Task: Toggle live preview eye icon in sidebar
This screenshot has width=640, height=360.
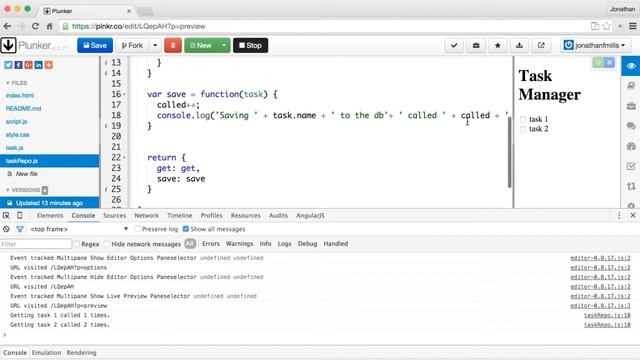Action: click(631, 66)
